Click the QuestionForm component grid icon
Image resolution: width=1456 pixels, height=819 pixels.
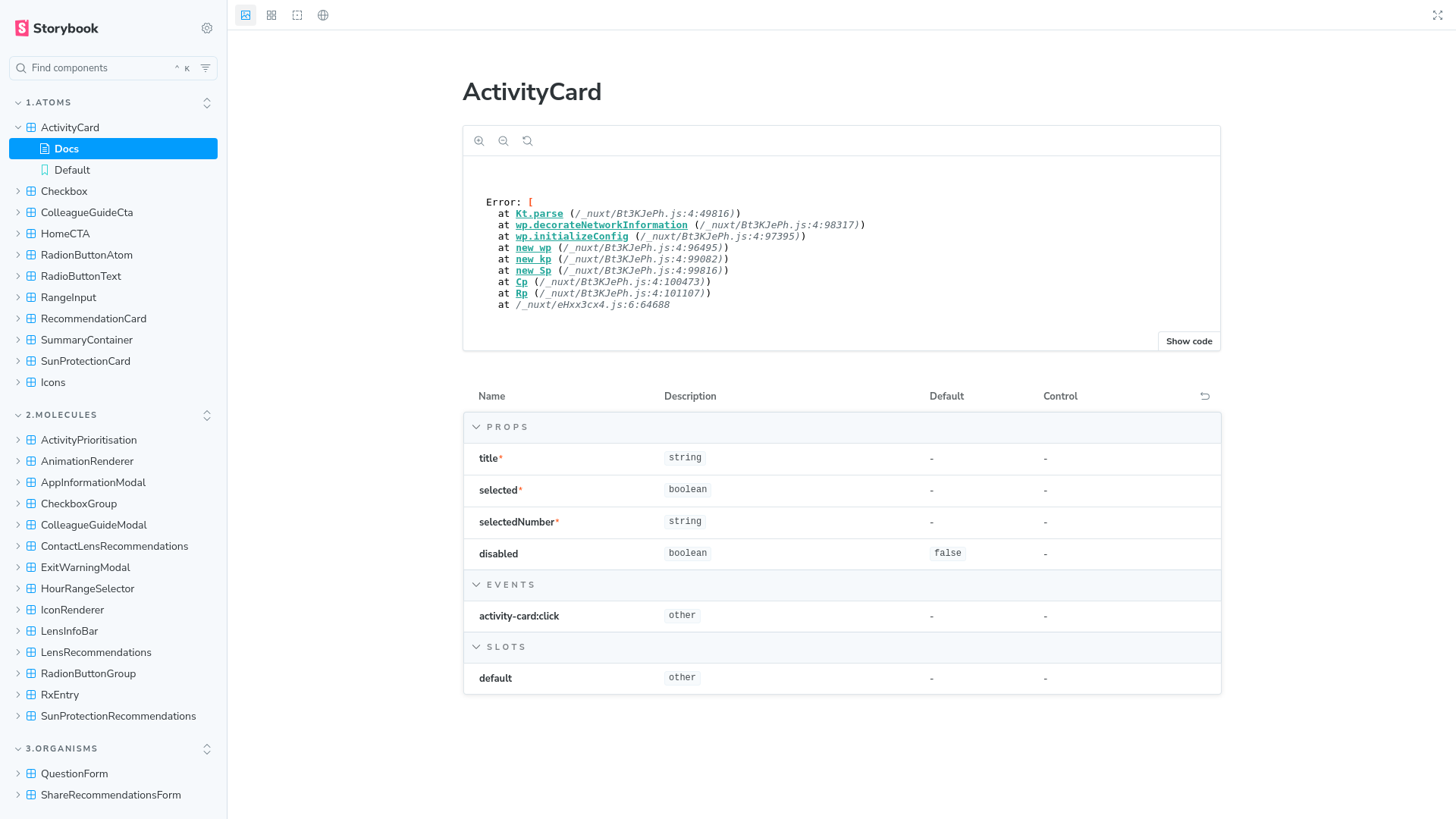coord(31,773)
